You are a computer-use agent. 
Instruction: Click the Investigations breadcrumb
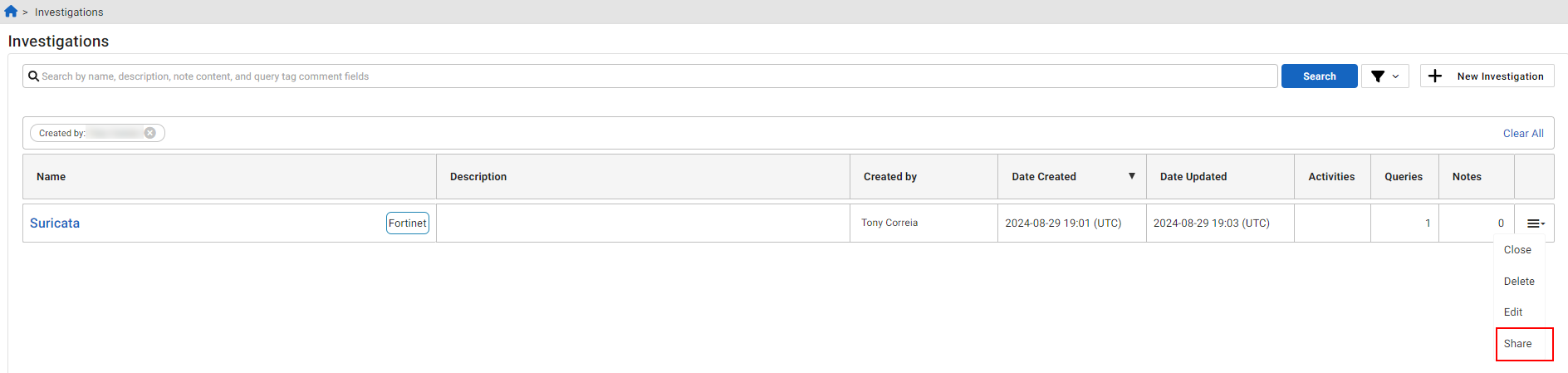pos(69,12)
